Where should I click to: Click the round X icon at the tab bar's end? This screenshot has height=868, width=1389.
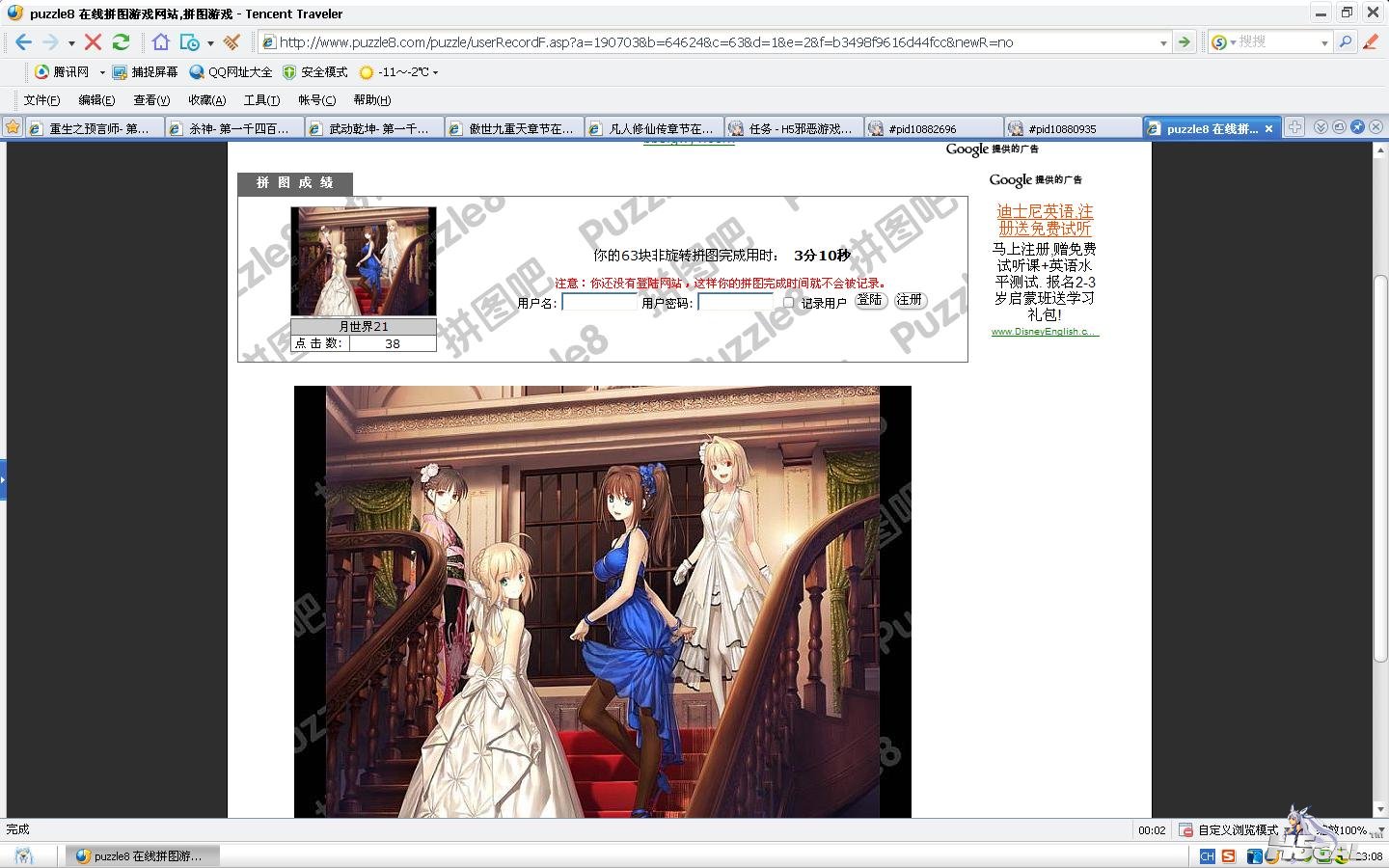click(x=1375, y=127)
